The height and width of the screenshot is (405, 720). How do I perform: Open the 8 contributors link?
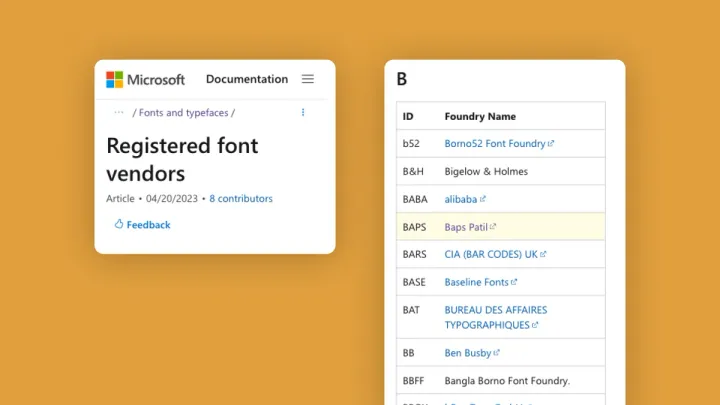pyautogui.click(x=241, y=198)
